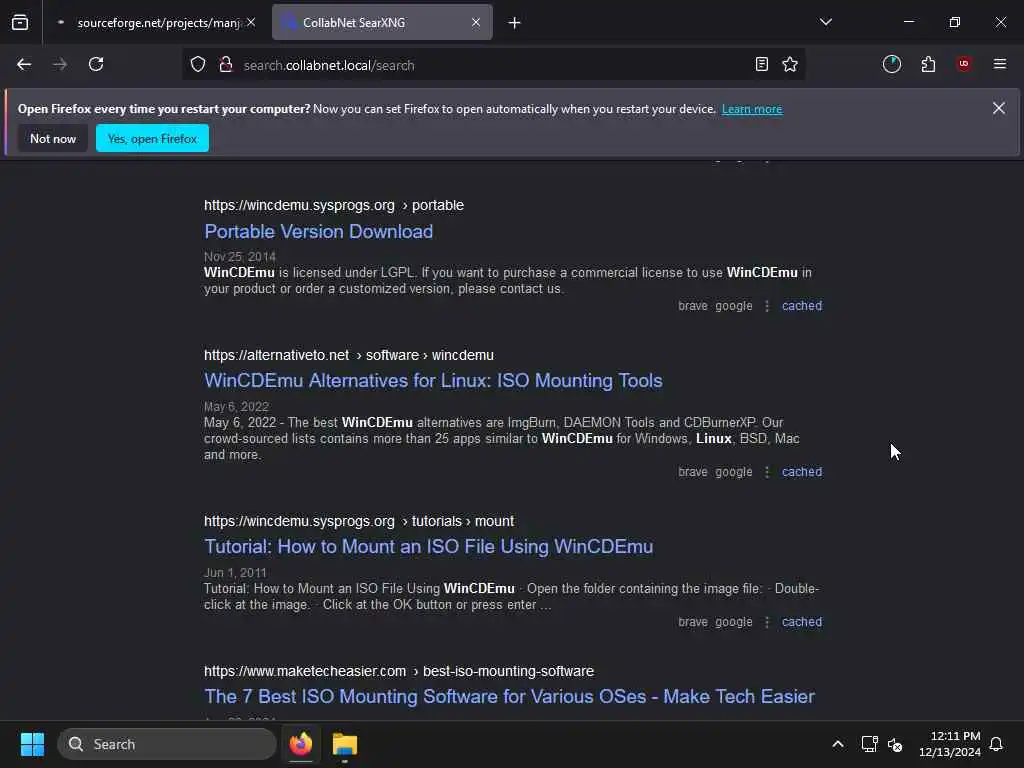Close the Firefox startup notification bar
The height and width of the screenshot is (768, 1024).
click(999, 108)
